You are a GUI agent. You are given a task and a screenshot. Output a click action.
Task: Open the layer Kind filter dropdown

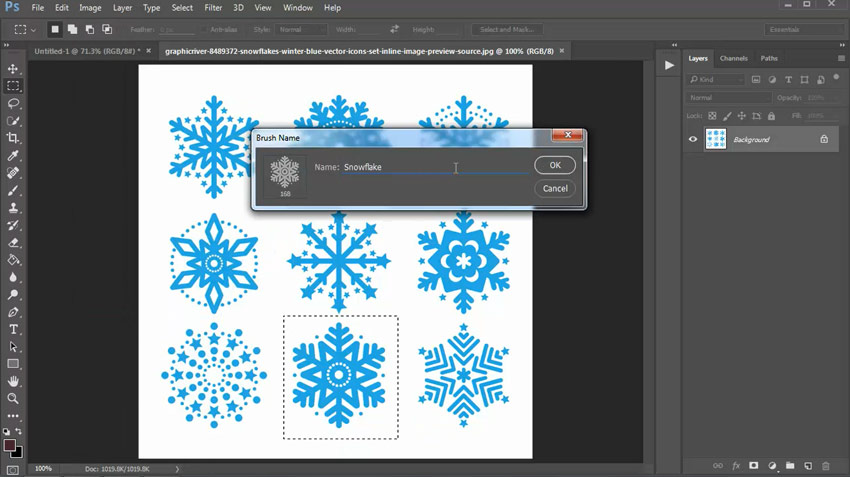(716, 80)
